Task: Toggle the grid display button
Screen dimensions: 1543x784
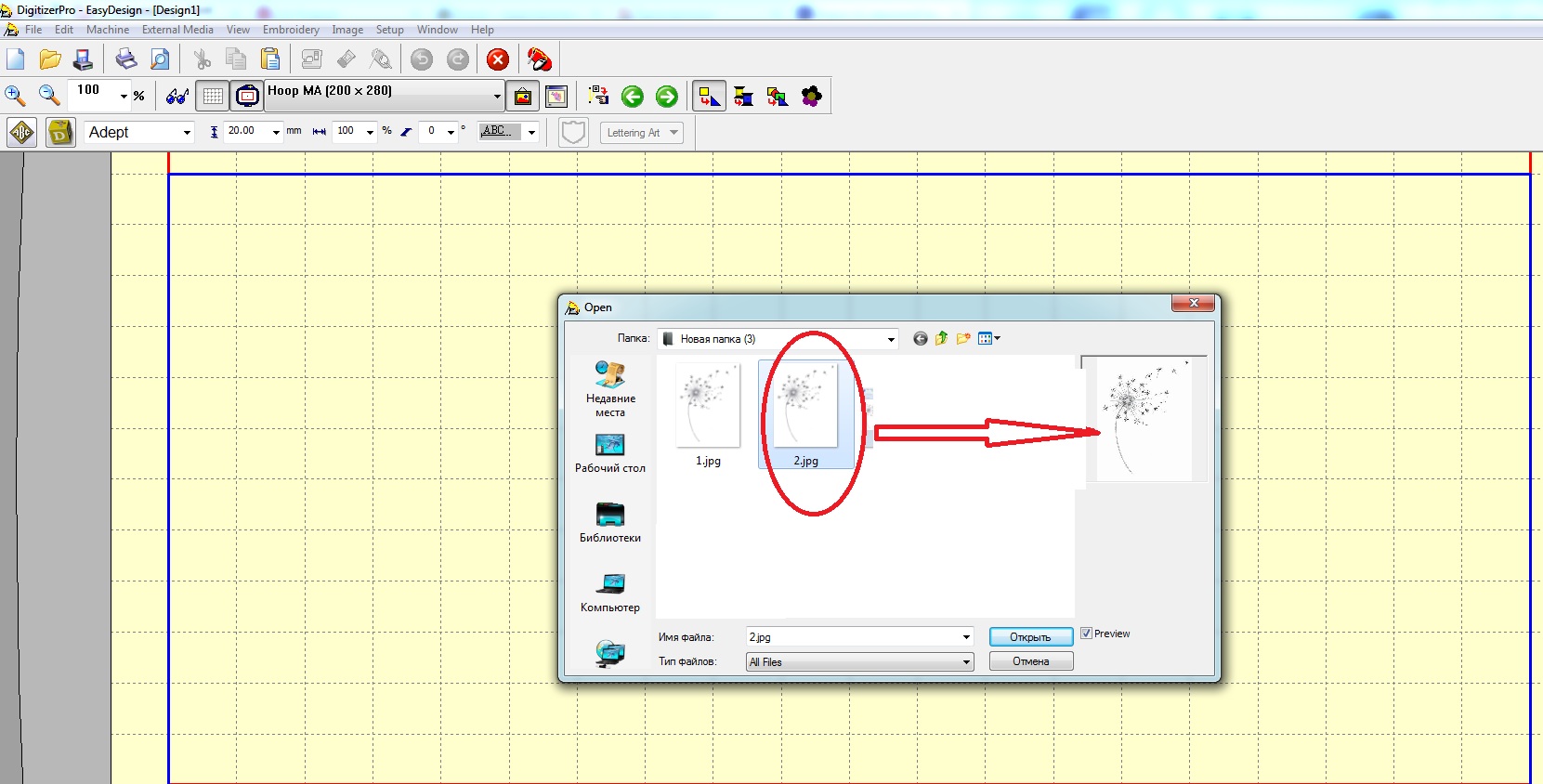Action: click(x=213, y=96)
